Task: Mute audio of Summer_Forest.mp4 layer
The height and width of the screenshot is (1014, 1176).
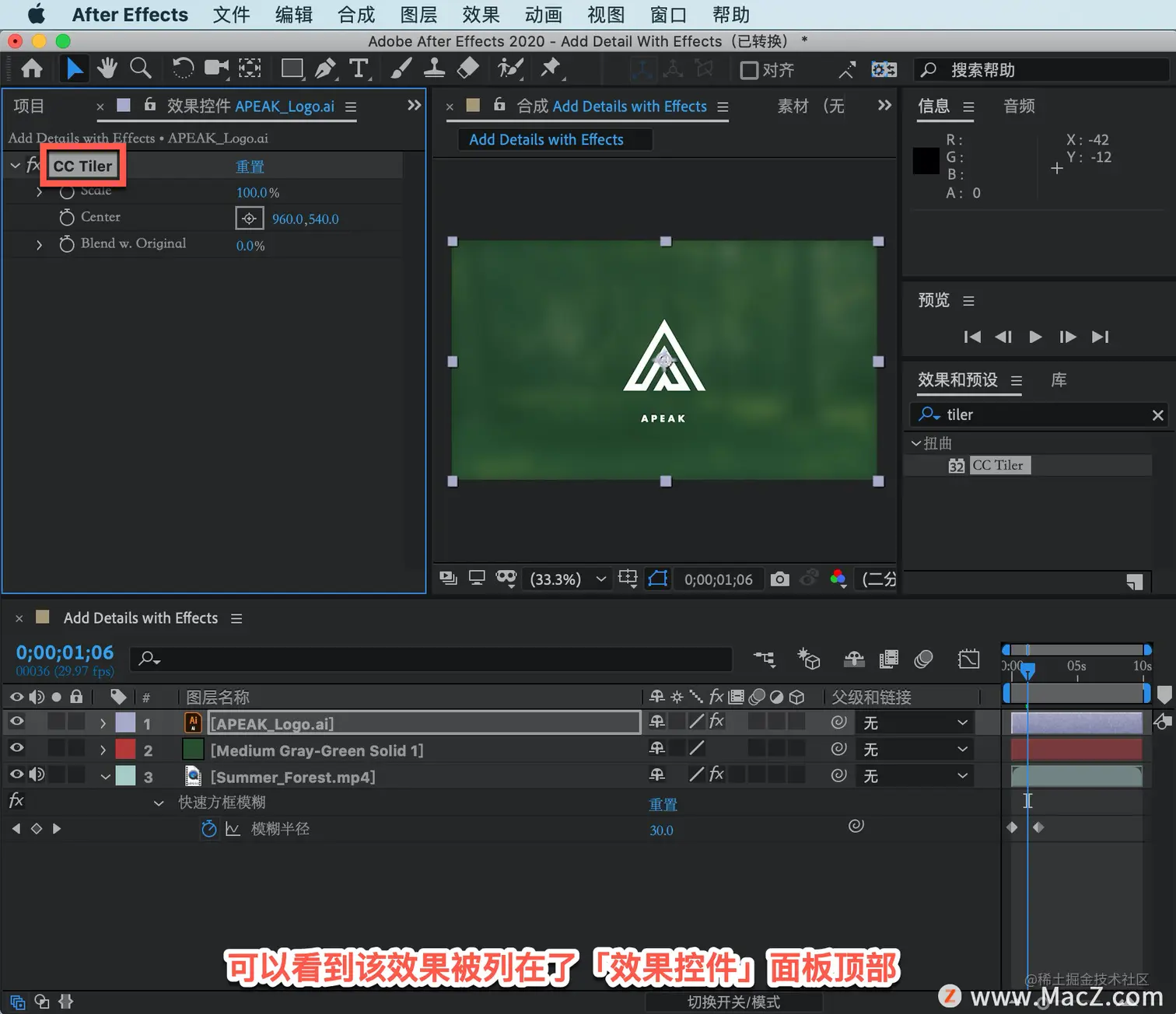Action: [x=37, y=774]
